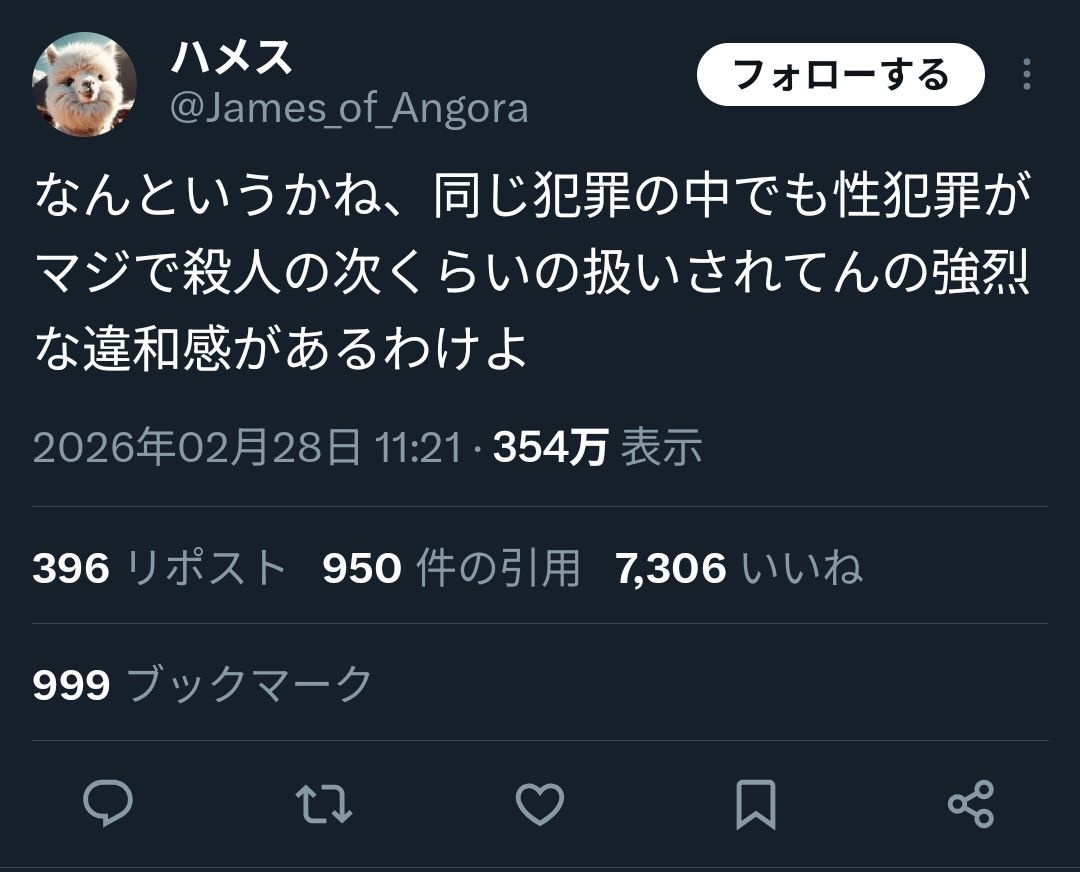
Task: Click the @James_of_Angora handle
Action: click(349, 108)
